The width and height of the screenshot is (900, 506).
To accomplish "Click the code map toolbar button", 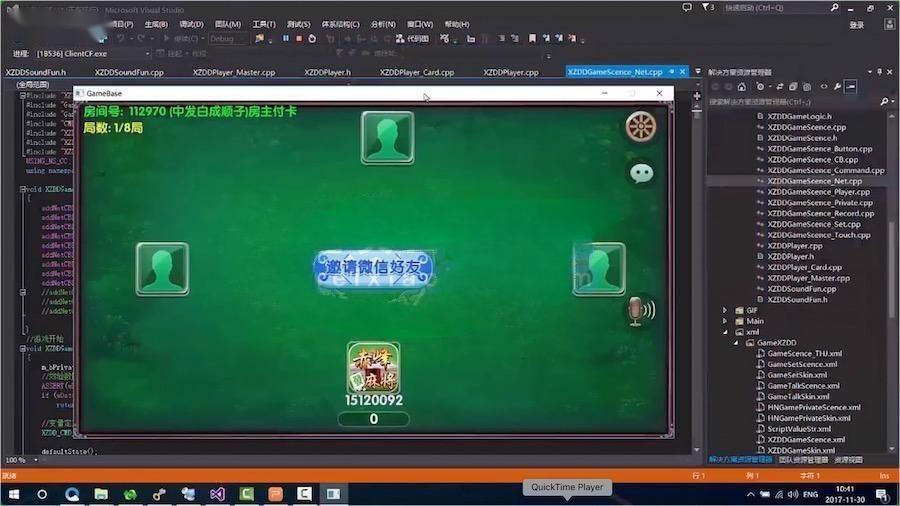I will click(x=412, y=38).
